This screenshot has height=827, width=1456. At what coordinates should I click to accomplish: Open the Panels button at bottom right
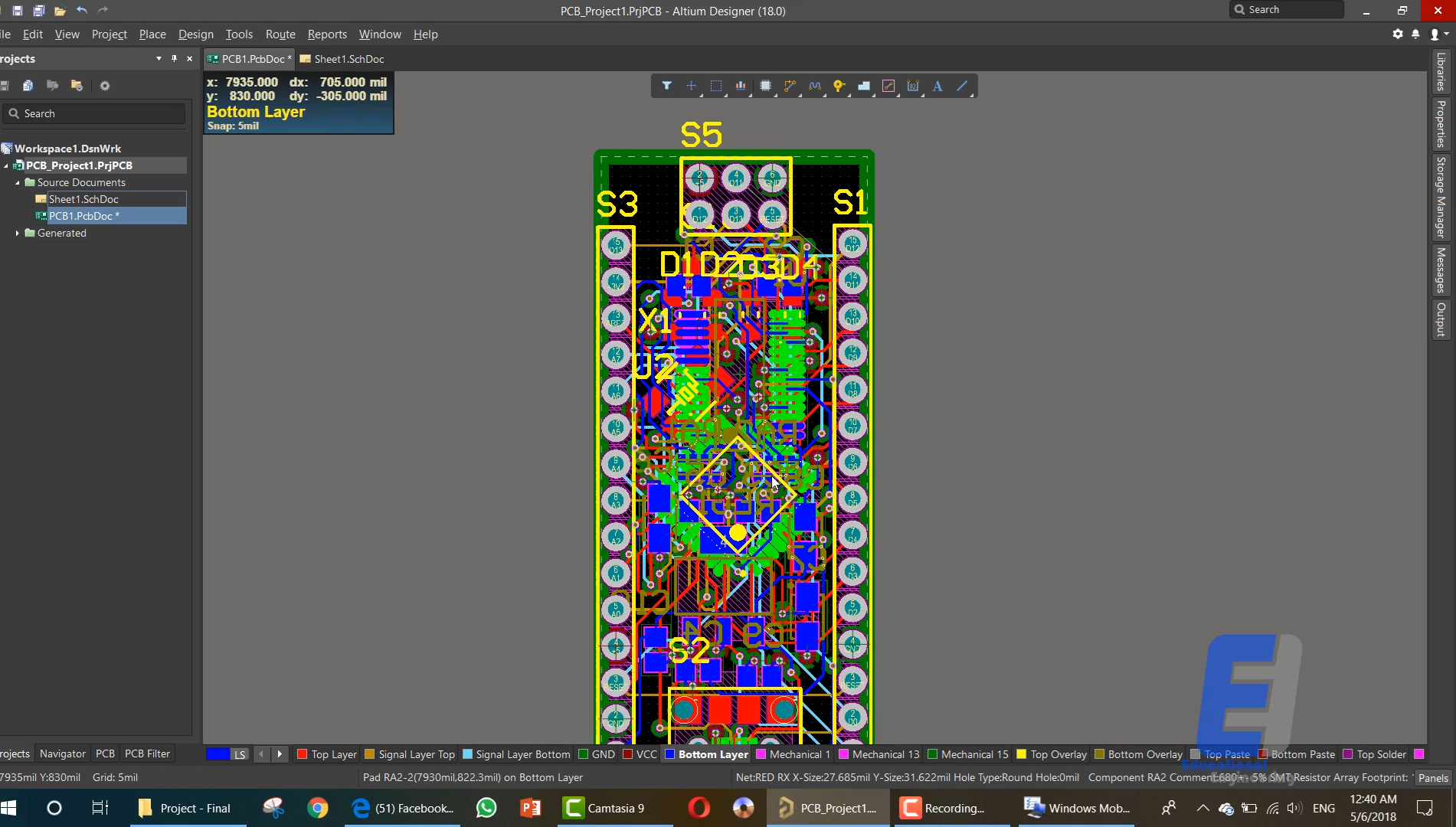(x=1431, y=778)
